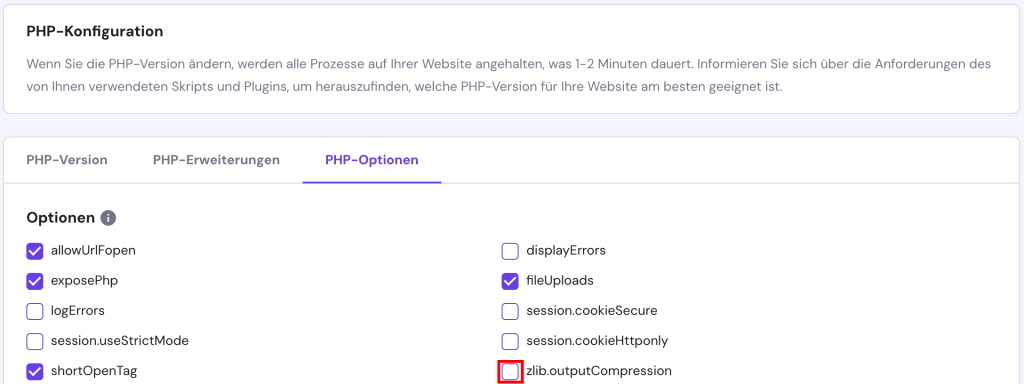Uncheck the shortOpenTag checkbox
The height and width of the screenshot is (384, 1024).
click(x=35, y=372)
